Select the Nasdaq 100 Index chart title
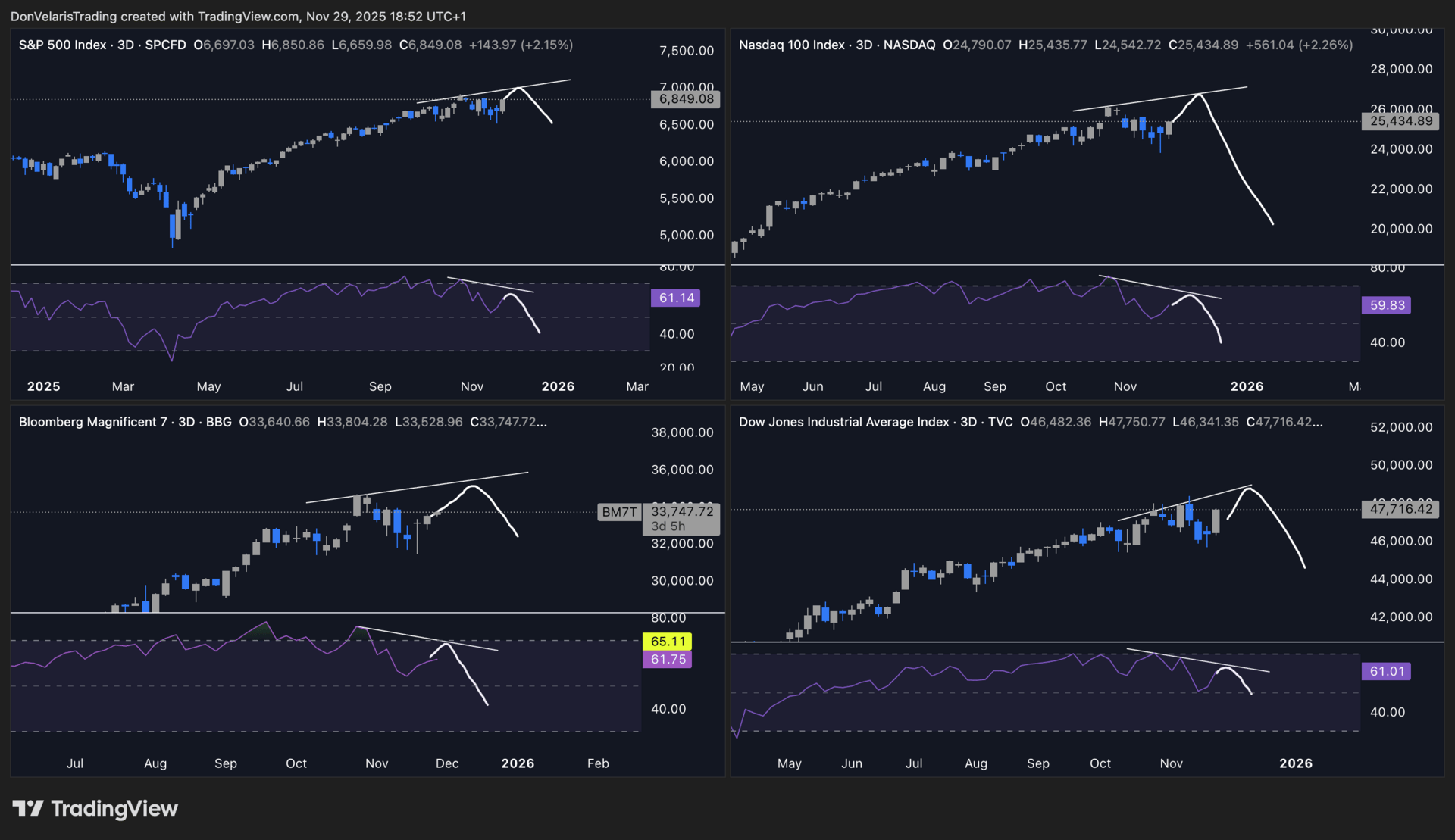The image size is (1455, 840). click(791, 45)
